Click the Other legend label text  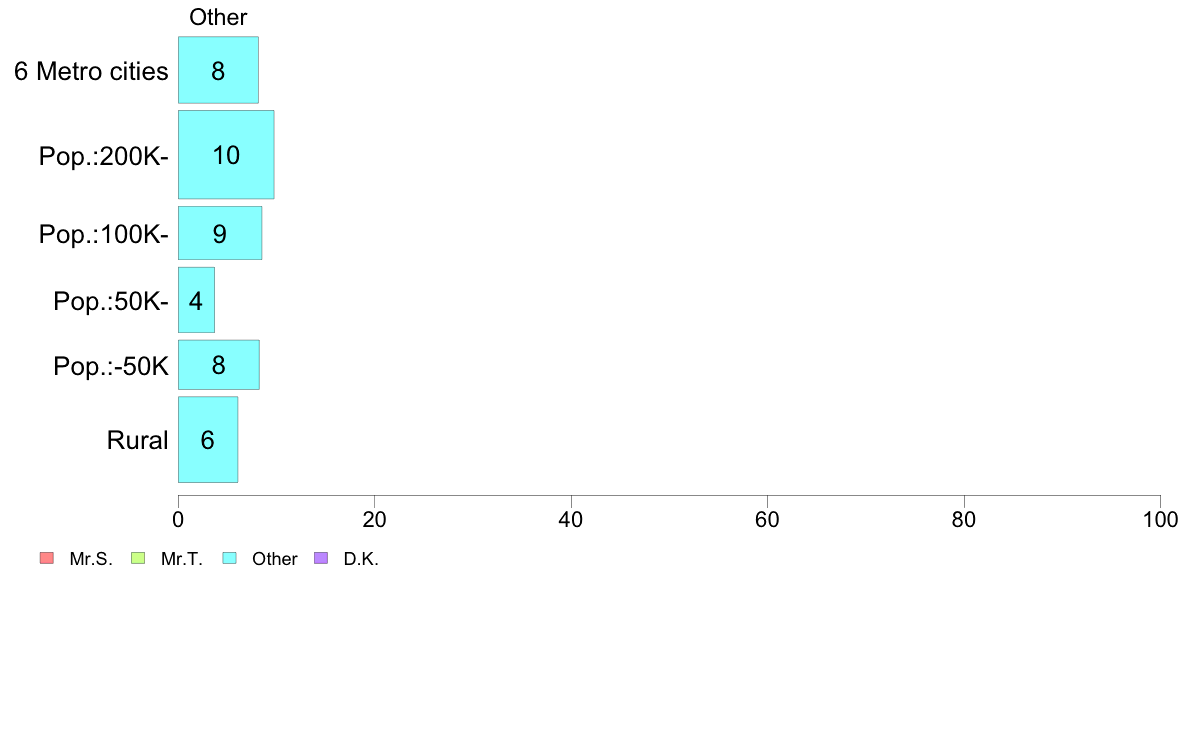click(x=275, y=559)
